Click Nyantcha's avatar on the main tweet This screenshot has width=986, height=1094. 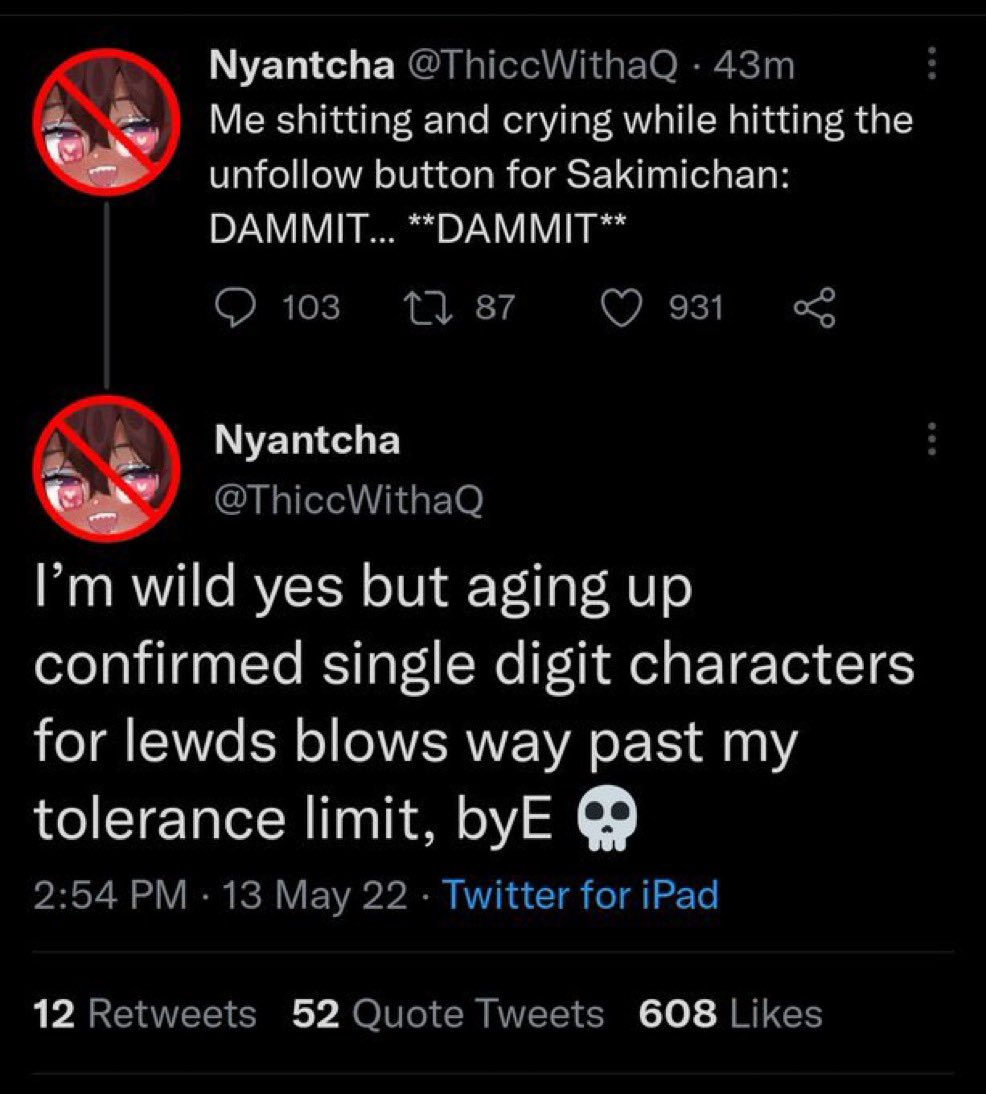click(x=108, y=467)
